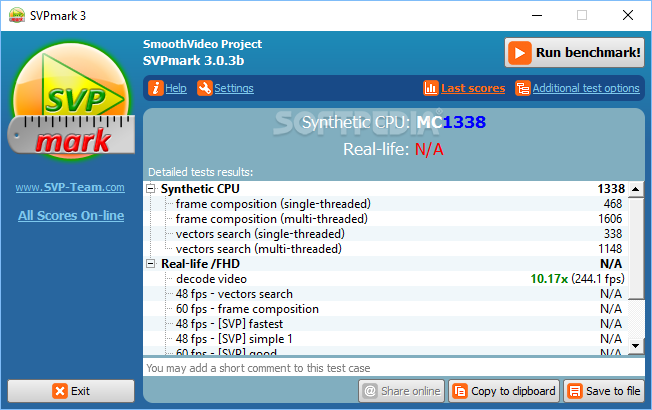The height and width of the screenshot is (410, 652).
Task: Click the 10.17x (244.1 fps) value
Action: pyautogui.click(x=578, y=279)
